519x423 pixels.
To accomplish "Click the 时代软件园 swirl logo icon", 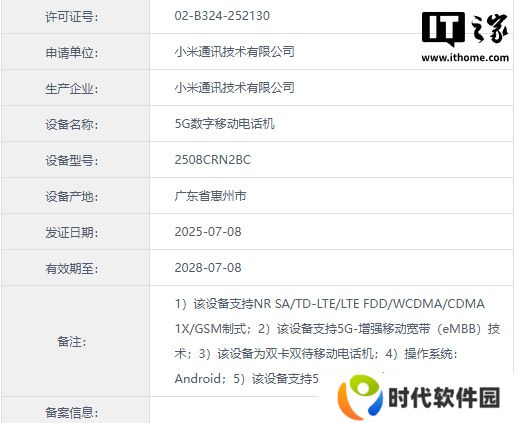I will click(360, 397).
